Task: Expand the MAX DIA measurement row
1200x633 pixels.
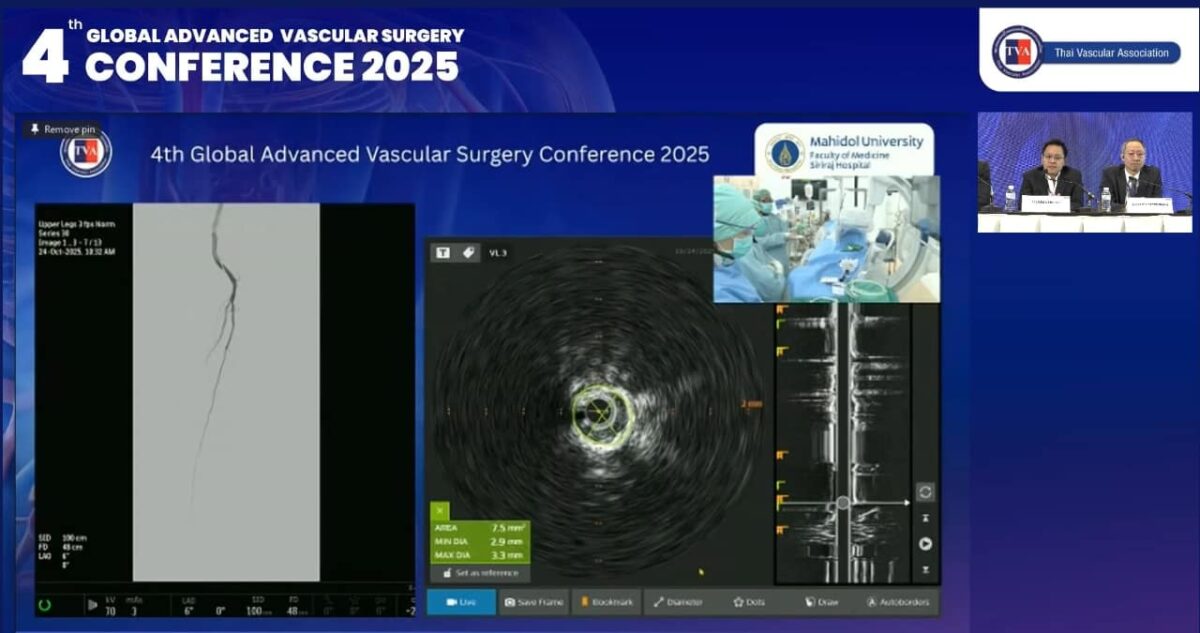Action: [x=480, y=556]
